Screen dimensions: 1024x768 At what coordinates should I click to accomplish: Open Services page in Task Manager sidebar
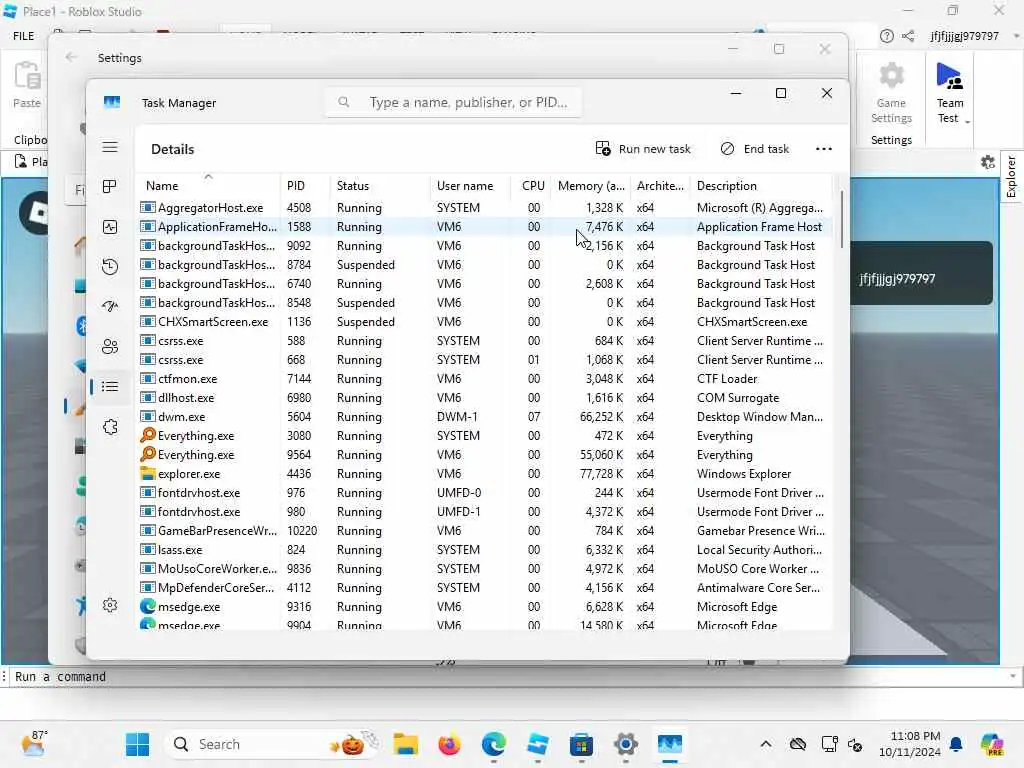(110, 427)
